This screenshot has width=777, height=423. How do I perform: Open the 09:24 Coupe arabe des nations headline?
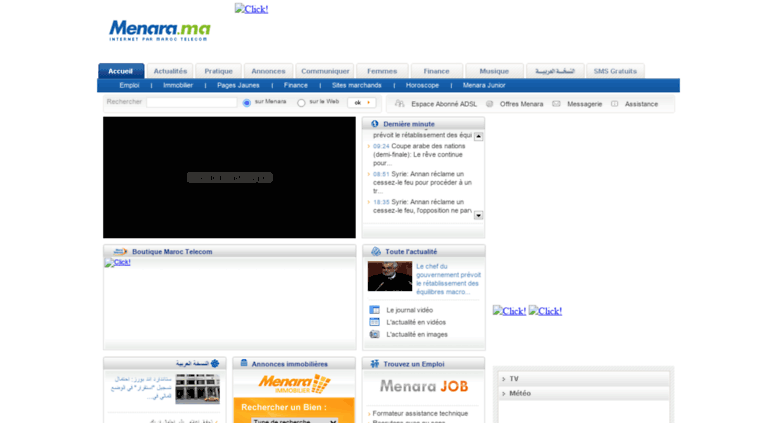pos(419,155)
